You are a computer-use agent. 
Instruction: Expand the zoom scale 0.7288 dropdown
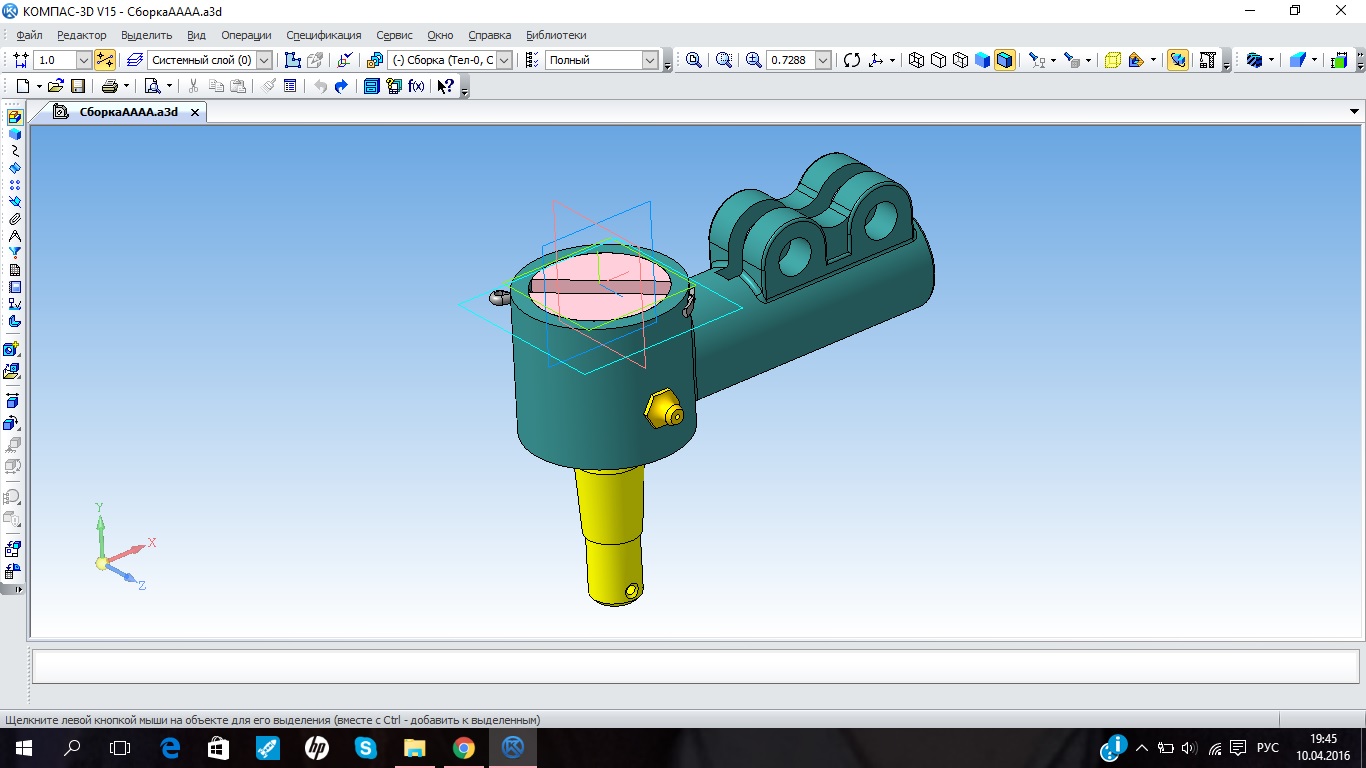point(823,60)
